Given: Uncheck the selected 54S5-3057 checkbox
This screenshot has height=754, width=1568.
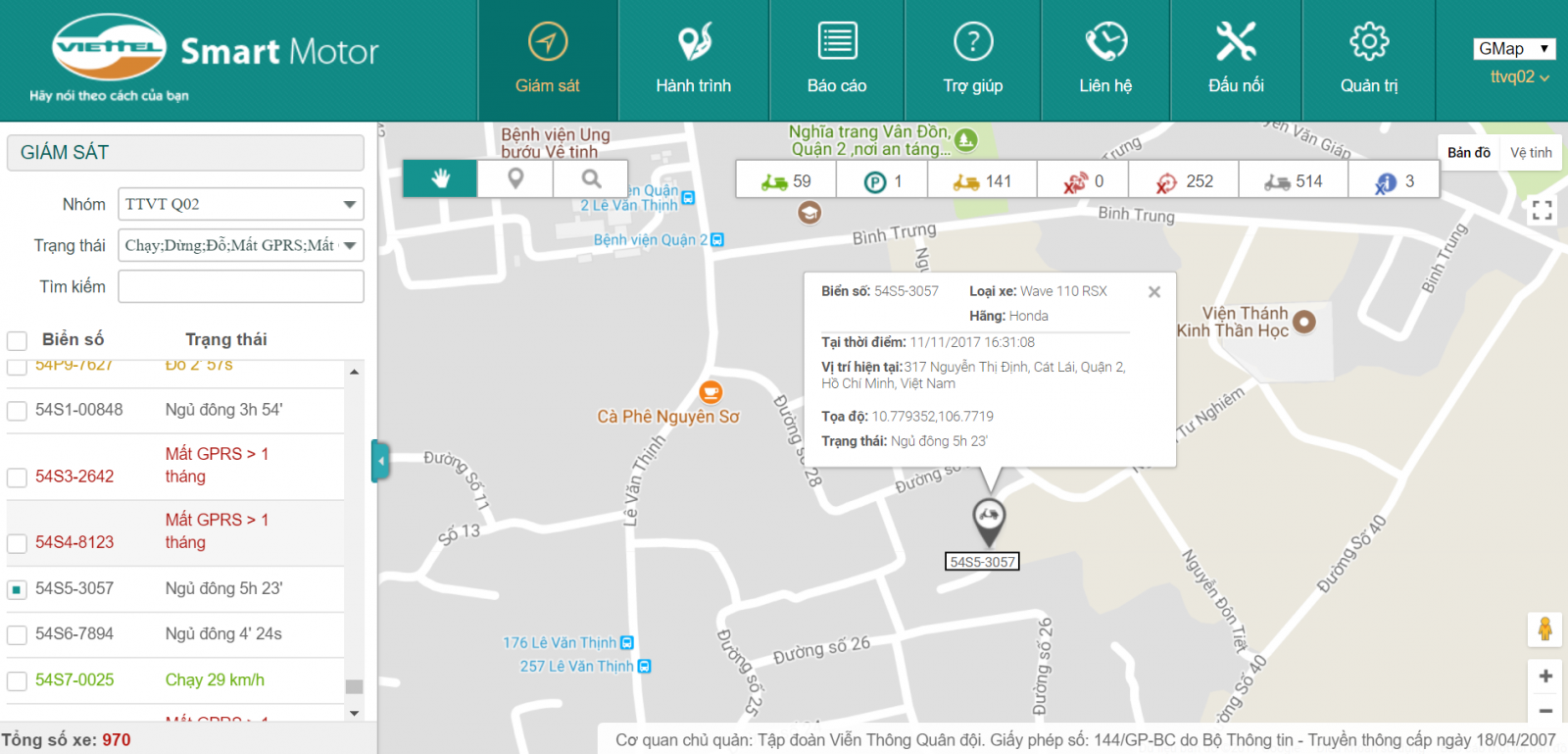Looking at the screenshot, I should tap(17, 589).
